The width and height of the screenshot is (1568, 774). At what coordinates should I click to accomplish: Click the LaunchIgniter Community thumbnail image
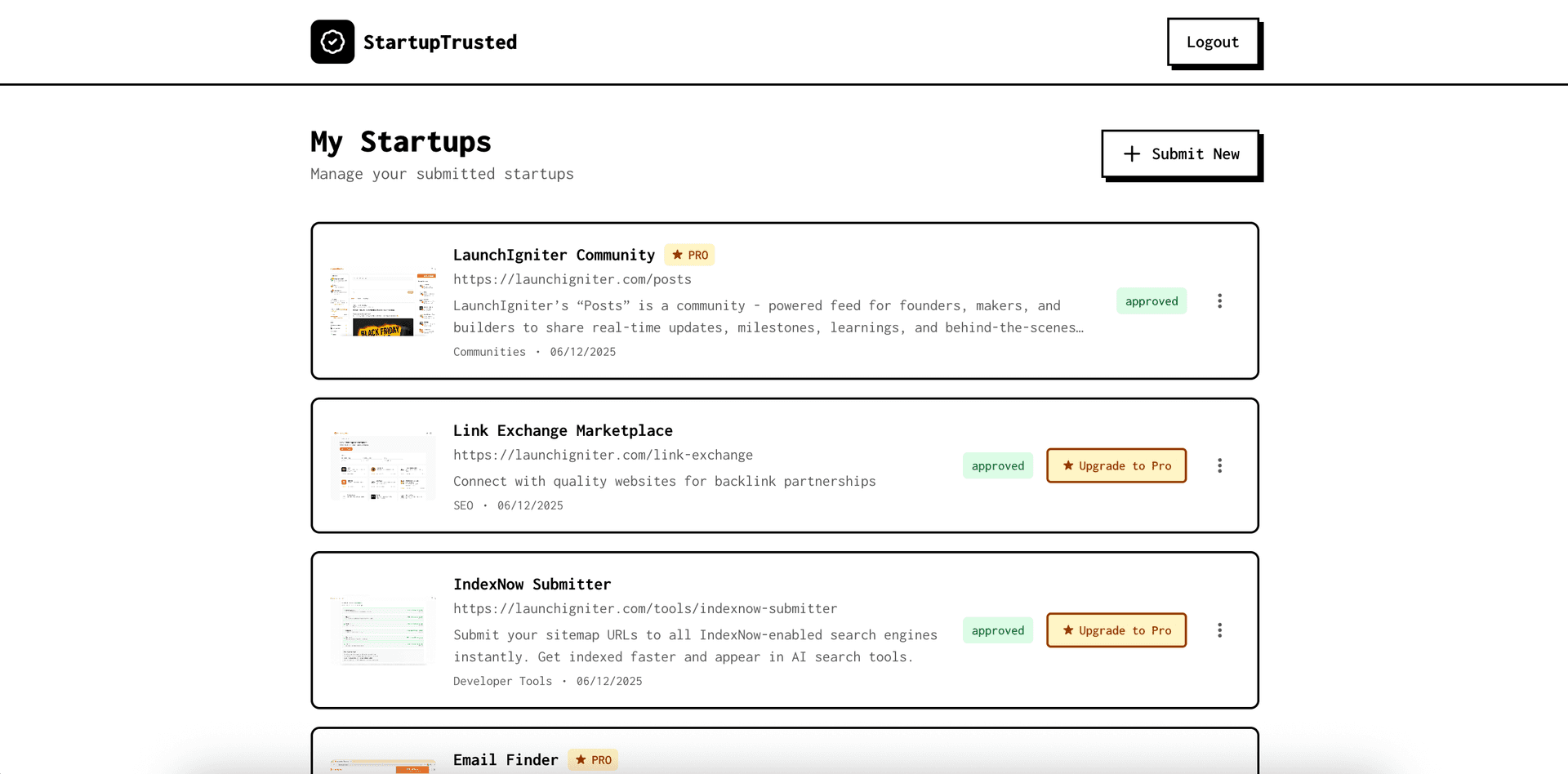(382, 300)
